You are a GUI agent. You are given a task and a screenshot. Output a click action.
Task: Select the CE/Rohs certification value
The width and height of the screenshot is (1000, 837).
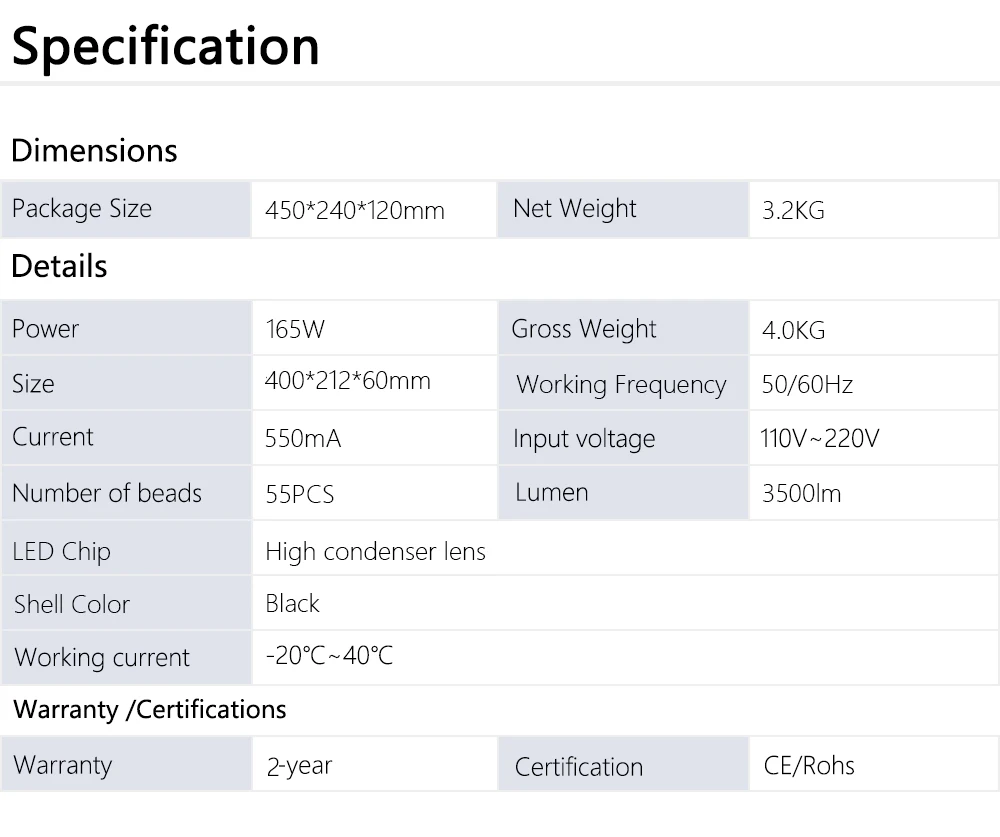[809, 766]
